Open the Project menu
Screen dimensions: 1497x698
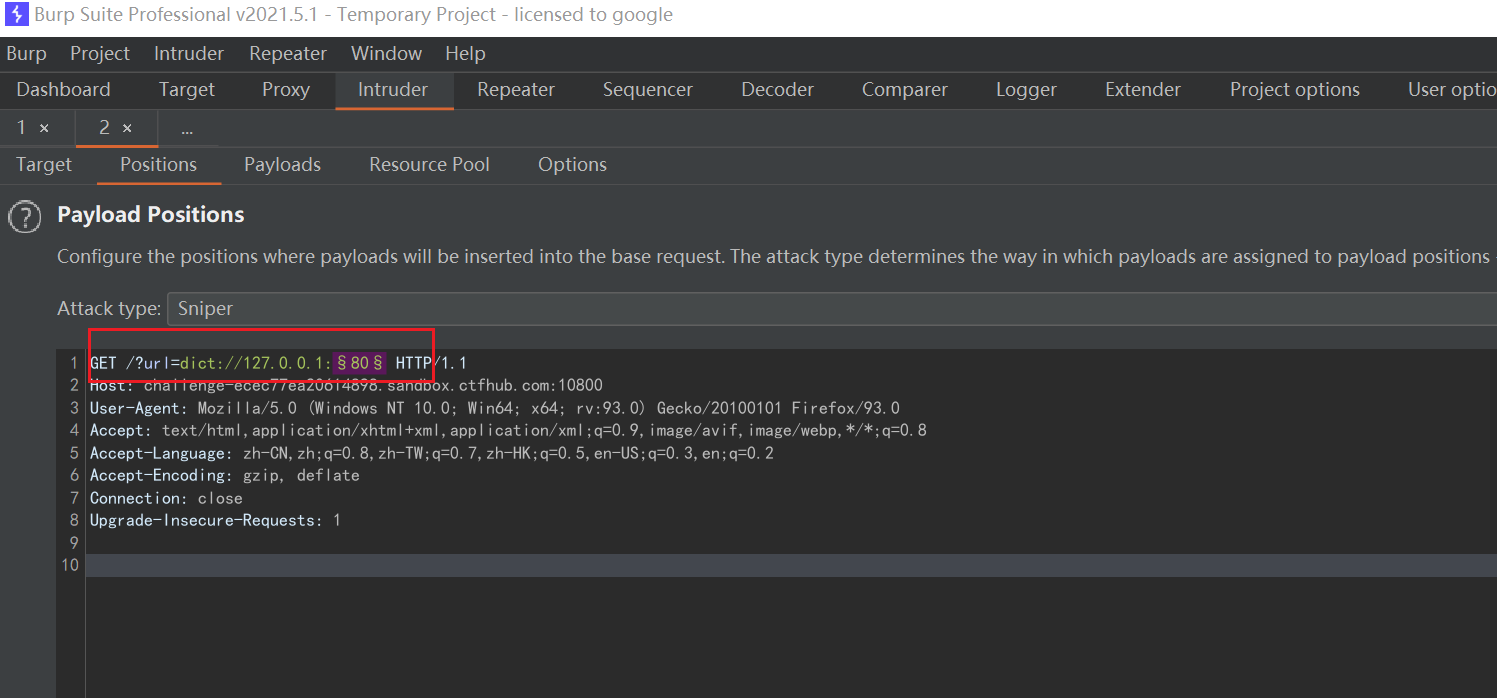coord(100,54)
